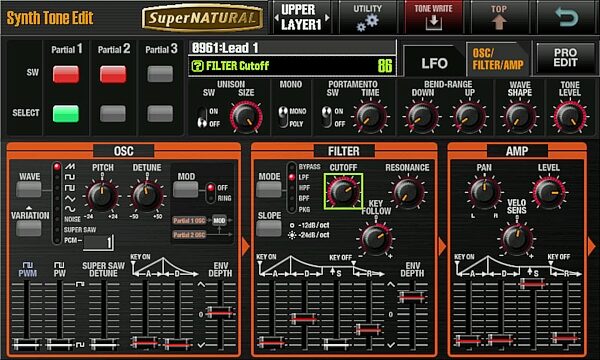Click the FILTER Cutoff value 86
Image resolution: width=600 pixels, height=360 pixels.
coord(385,66)
